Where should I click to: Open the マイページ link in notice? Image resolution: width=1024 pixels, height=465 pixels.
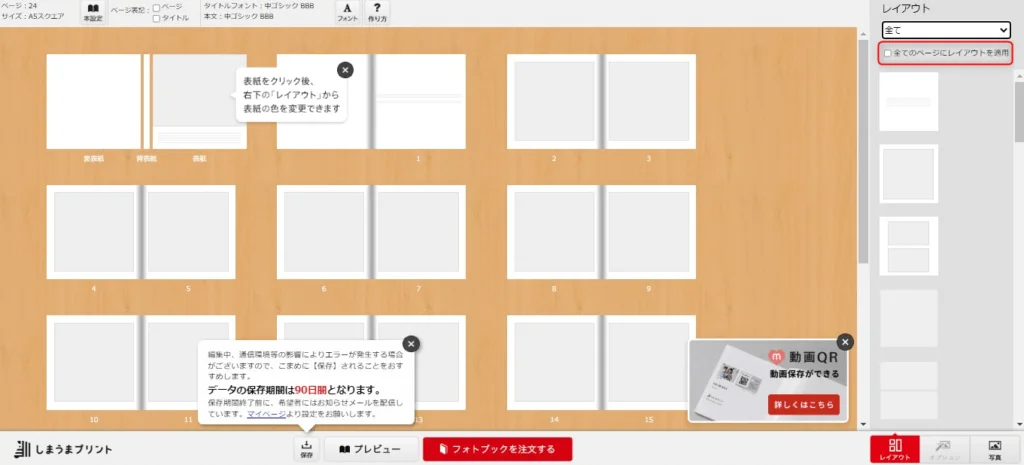coord(265,413)
